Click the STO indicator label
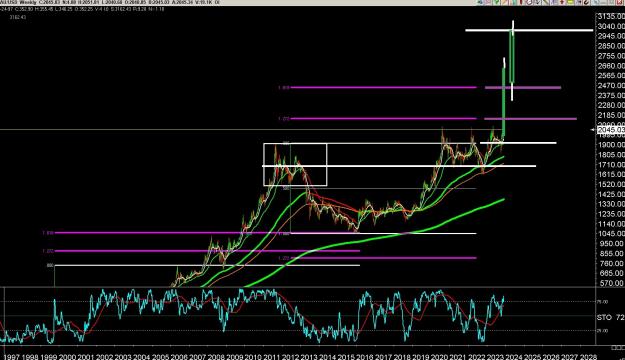 [x=604, y=317]
